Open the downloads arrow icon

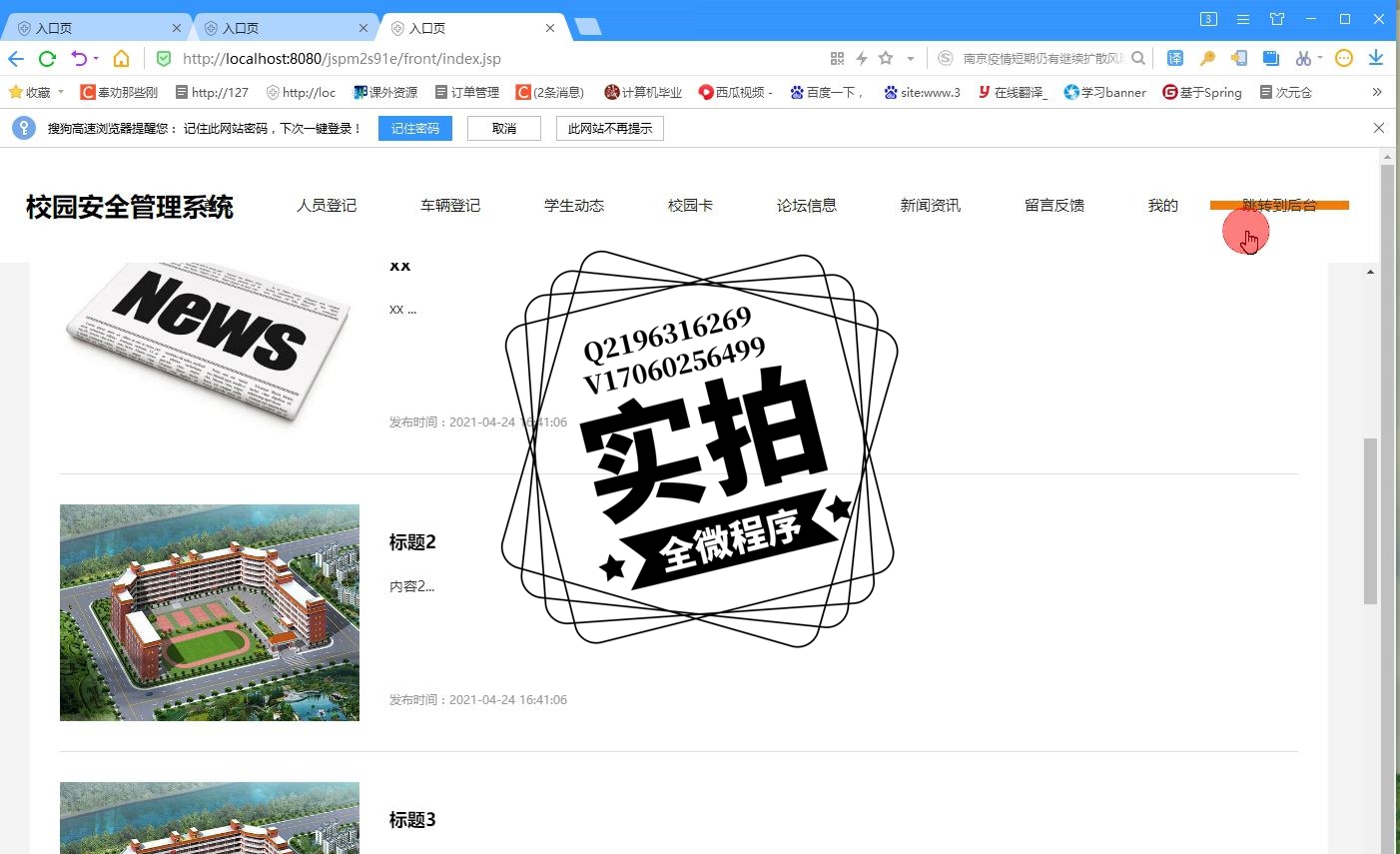point(1376,58)
